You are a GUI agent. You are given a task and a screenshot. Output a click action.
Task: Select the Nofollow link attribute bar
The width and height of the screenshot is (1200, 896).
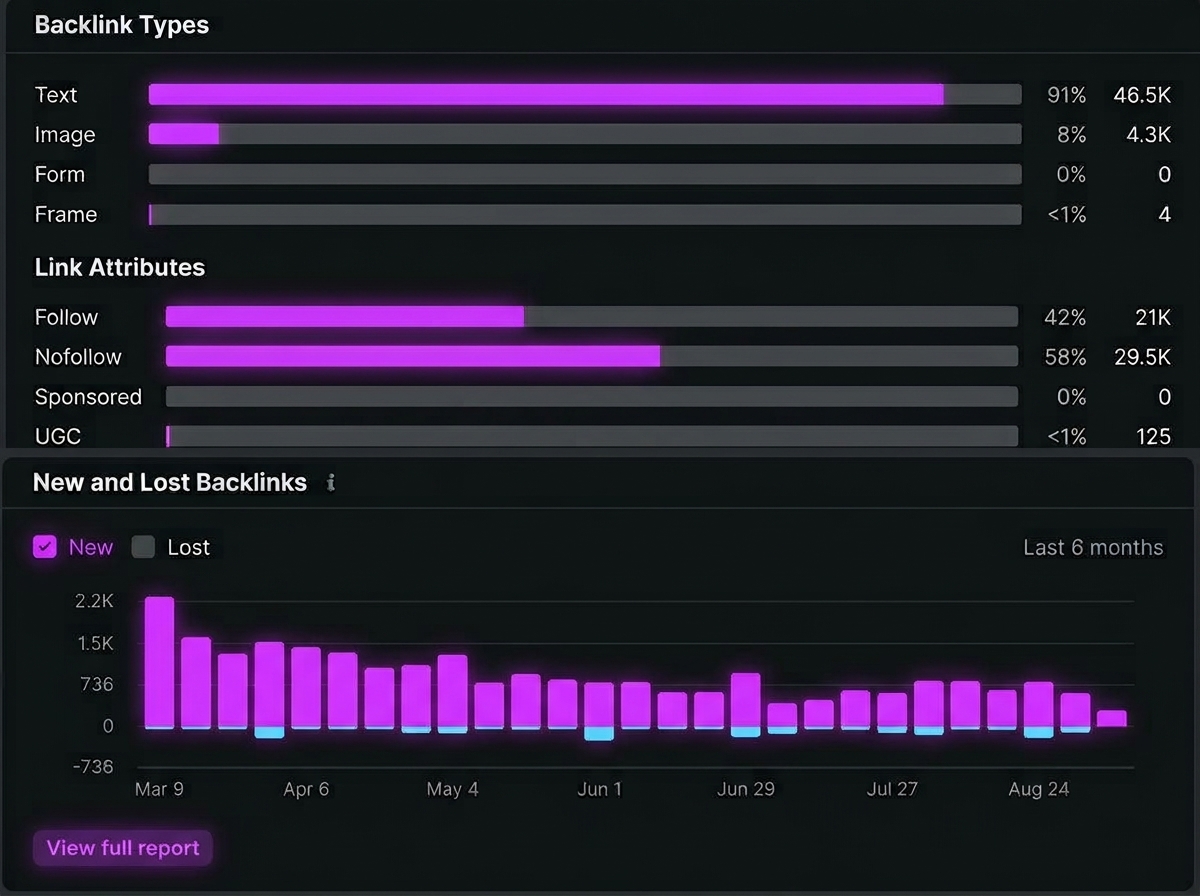pos(592,356)
